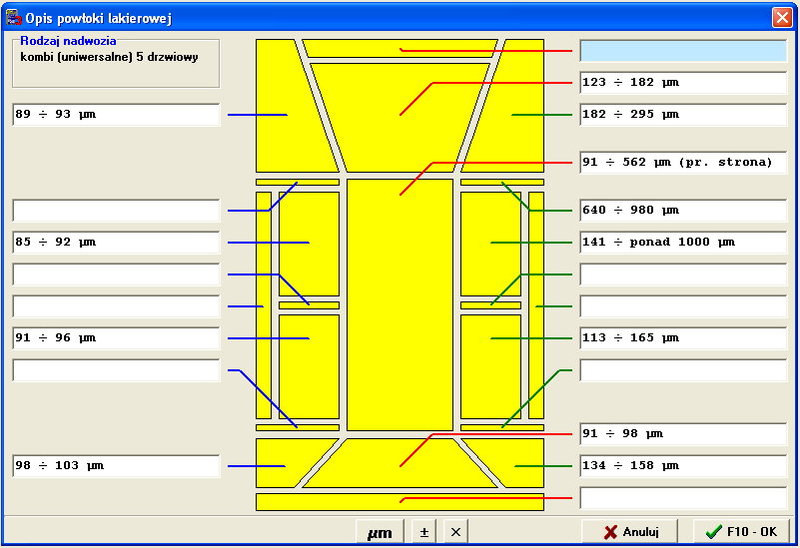Select the 91 ÷ 562 µm (pr. strona) field
The width and height of the screenshot is (800, 548).
tap(683, 163)
